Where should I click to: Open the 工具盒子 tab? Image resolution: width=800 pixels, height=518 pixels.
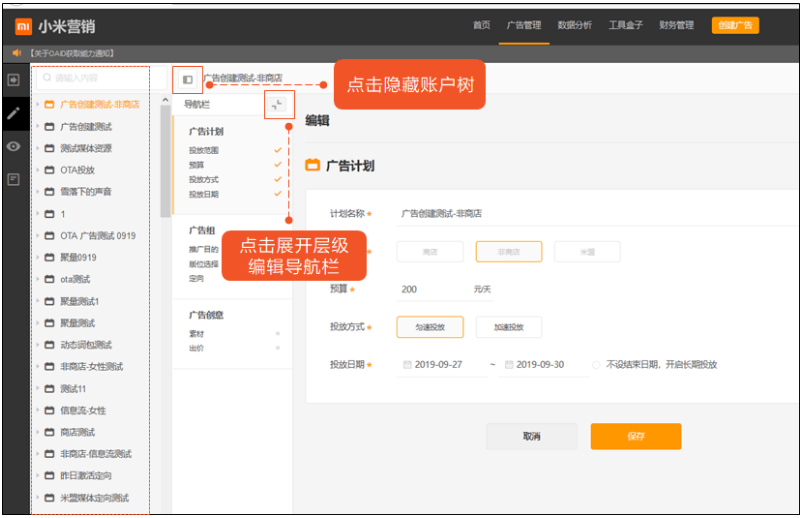pos(626,25)
